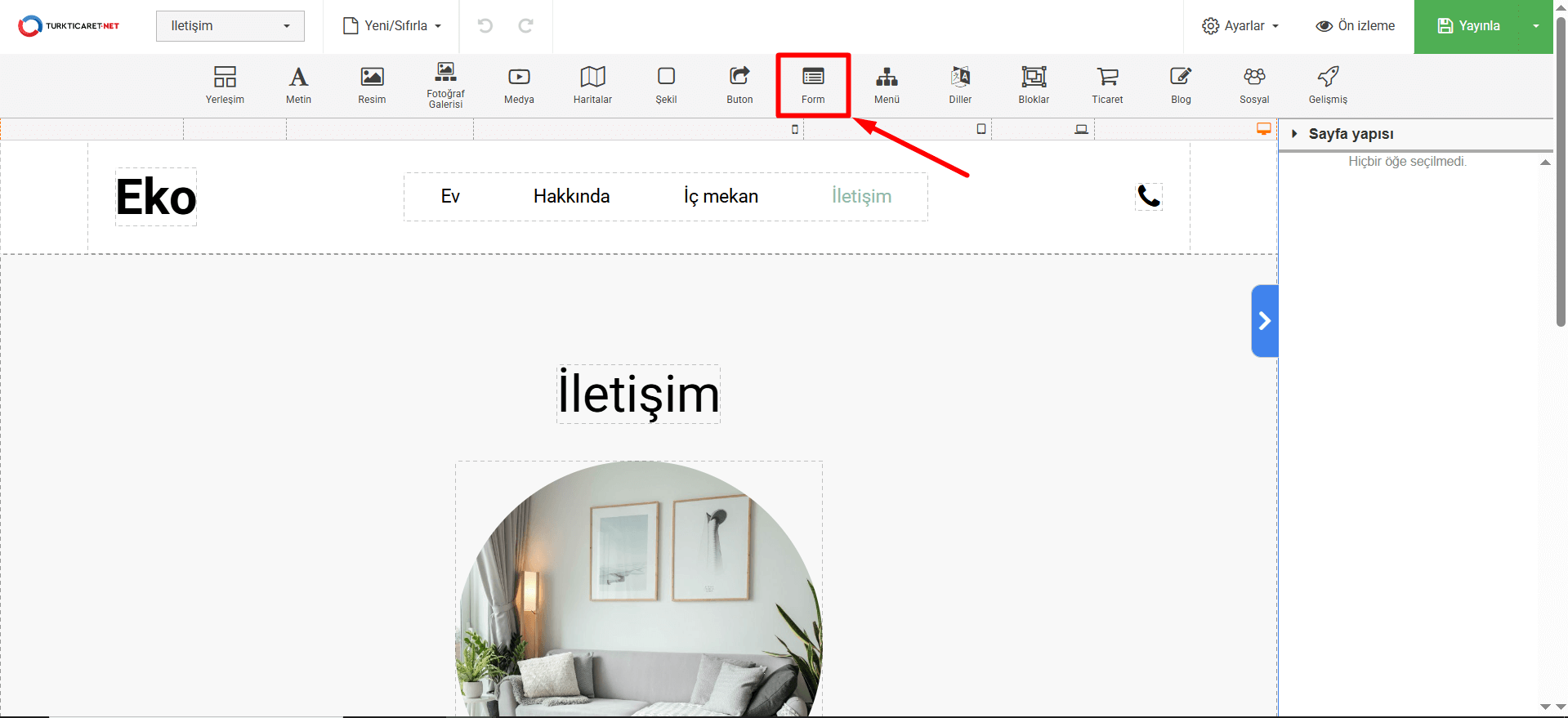Image resolution: width=1568 pixels, height=718 pixels.
Task: Open the Gelişmiş advanced tool
Action: point(1328,85)
